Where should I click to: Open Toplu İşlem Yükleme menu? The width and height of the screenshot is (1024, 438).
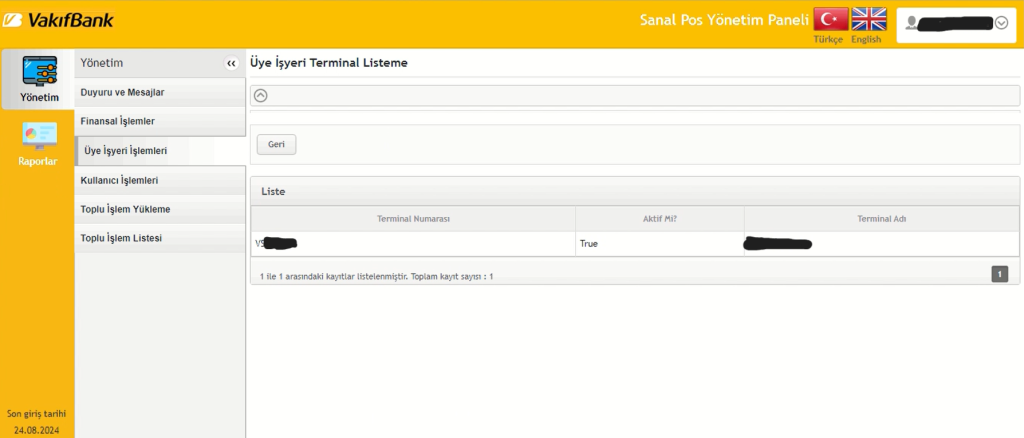pyautogui.click(x=124, y=209)
